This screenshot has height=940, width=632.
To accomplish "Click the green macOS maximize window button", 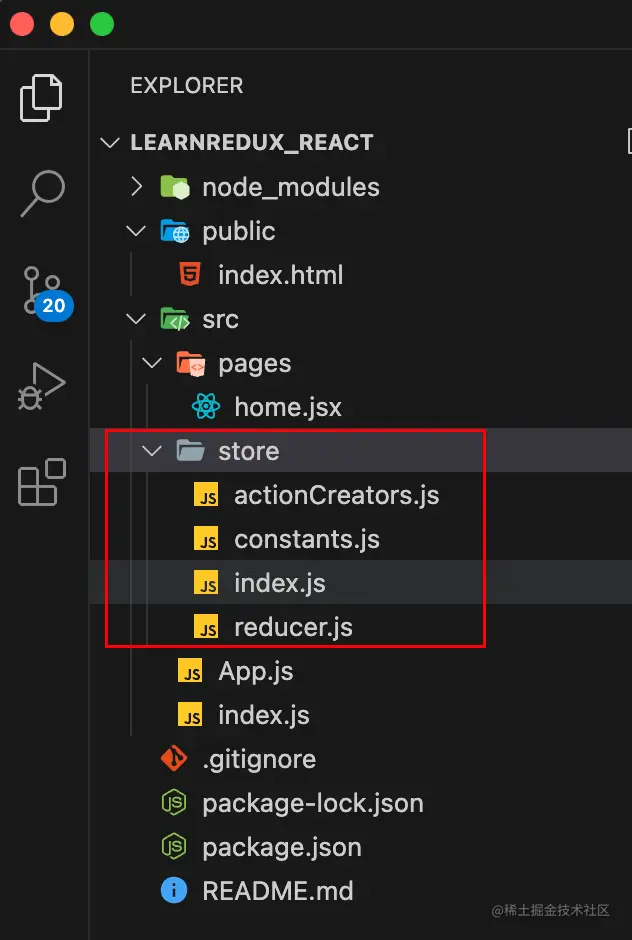I will click(102, 24).
